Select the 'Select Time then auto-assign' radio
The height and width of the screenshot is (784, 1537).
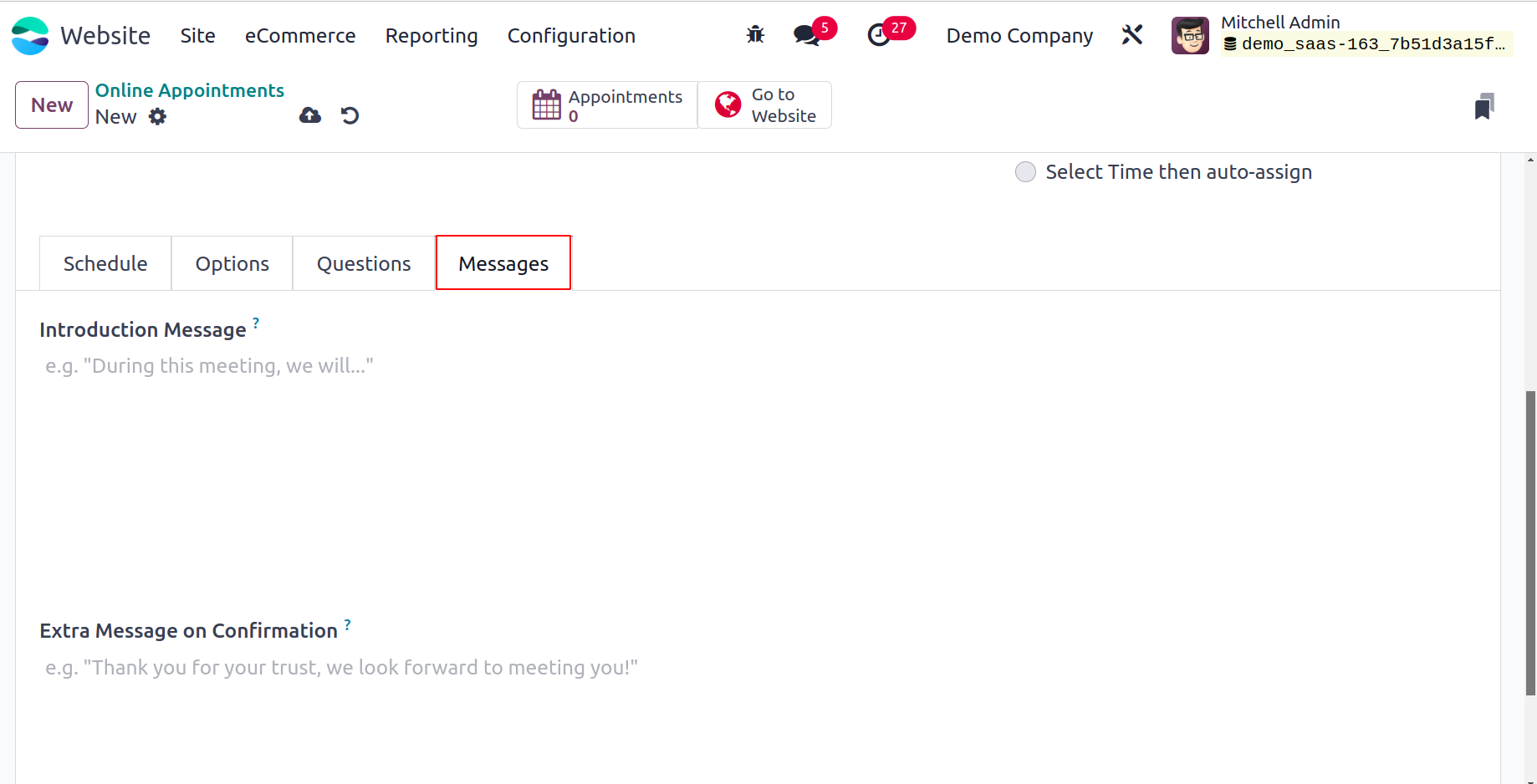(x=1025, y=172)
